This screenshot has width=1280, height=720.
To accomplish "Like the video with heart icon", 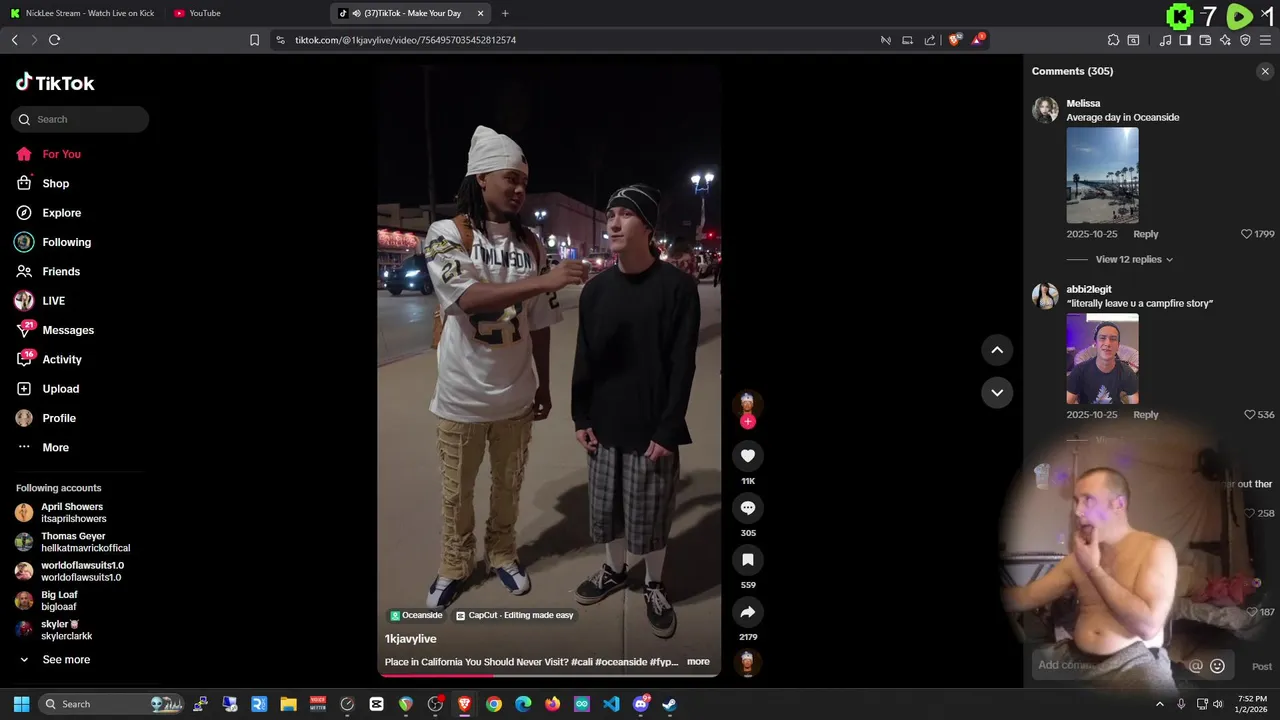I will (x=747, y=456).
